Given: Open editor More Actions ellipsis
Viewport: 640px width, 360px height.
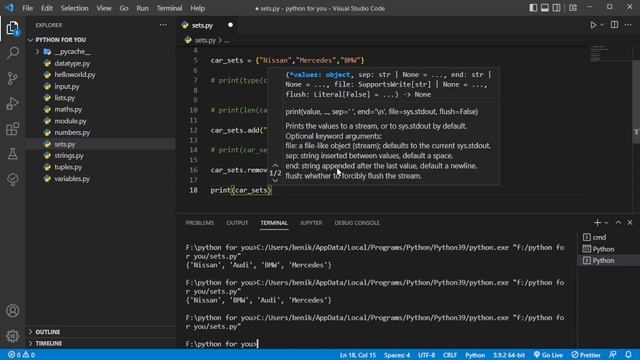Looking at the screenshot, I should [x=628, y=25].
